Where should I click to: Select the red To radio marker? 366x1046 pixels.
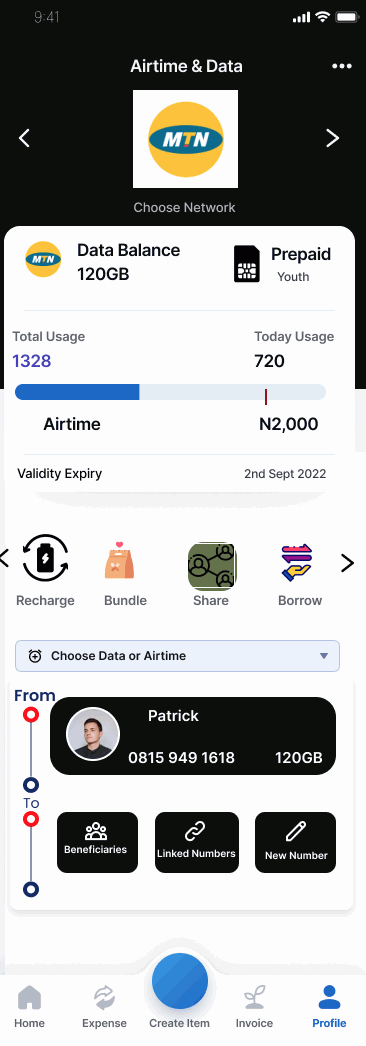point(31,819)
